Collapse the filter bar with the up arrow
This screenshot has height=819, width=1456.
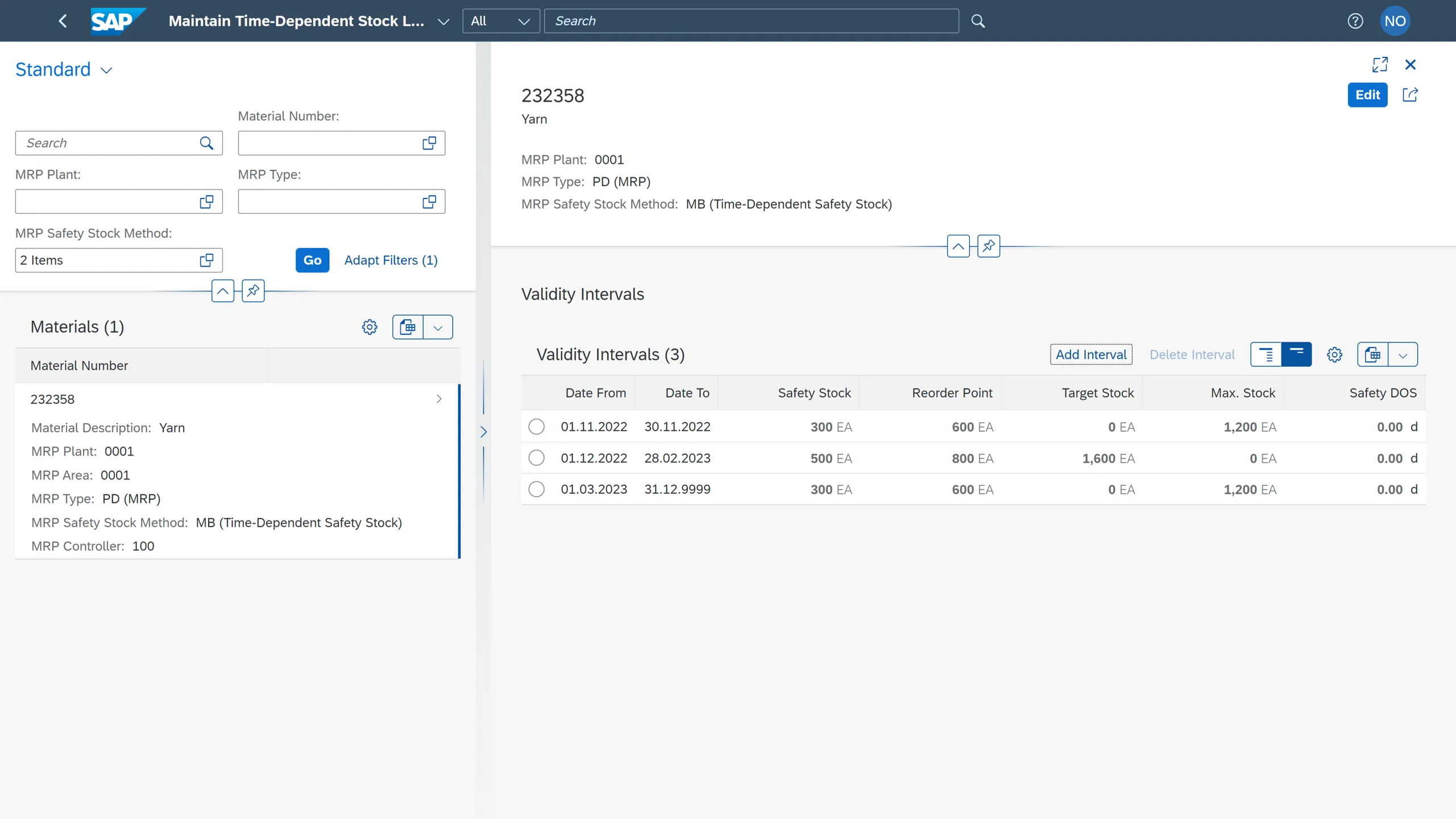tap(223, 291)
